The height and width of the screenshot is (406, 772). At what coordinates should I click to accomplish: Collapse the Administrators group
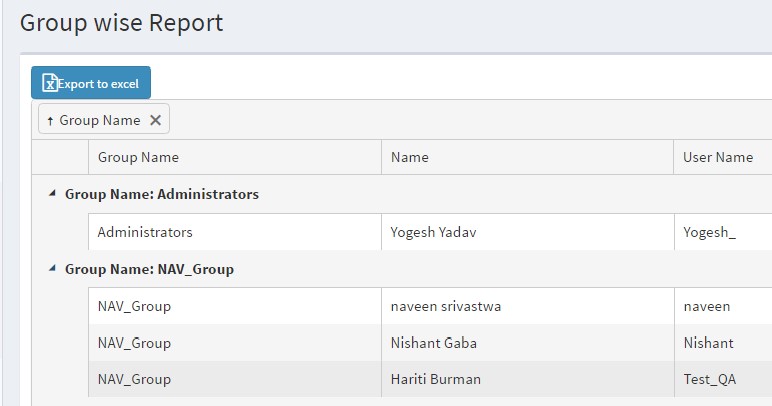click(x=52, y=194)
